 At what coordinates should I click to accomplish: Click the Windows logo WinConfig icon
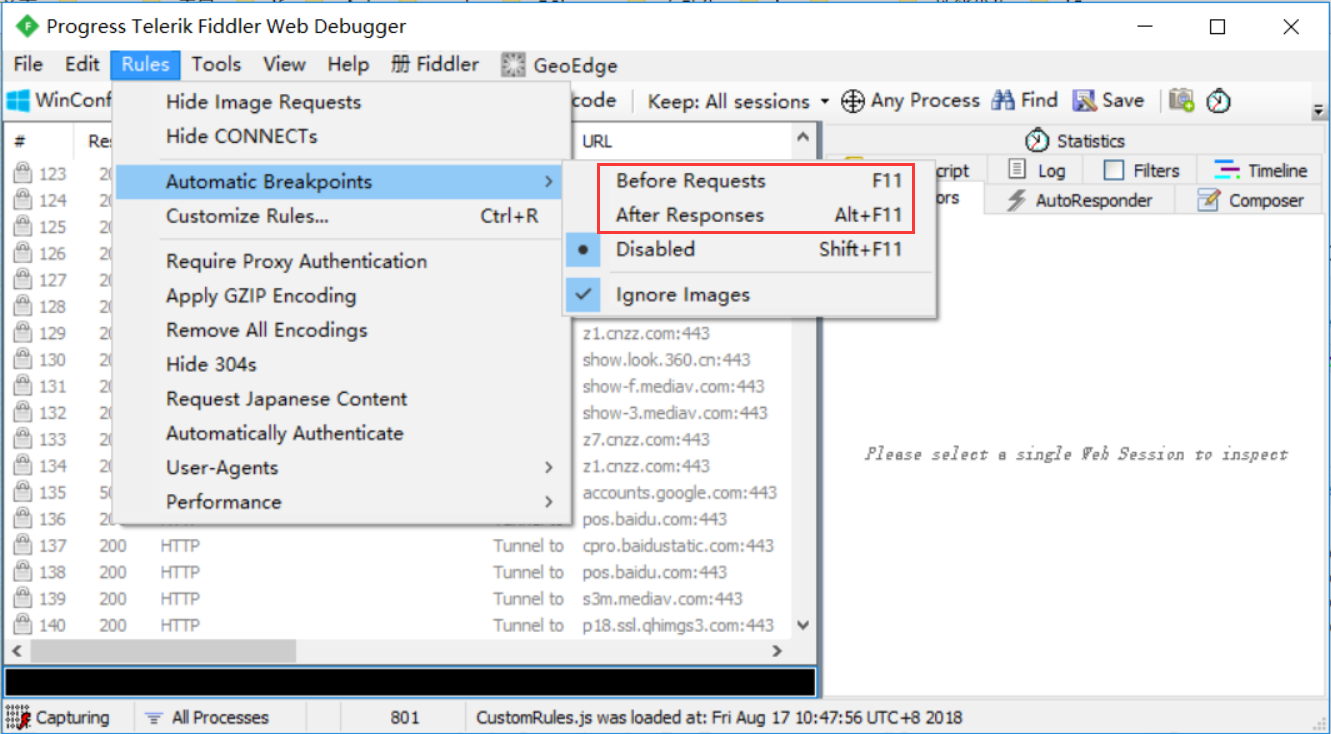[x=18, y=100]
